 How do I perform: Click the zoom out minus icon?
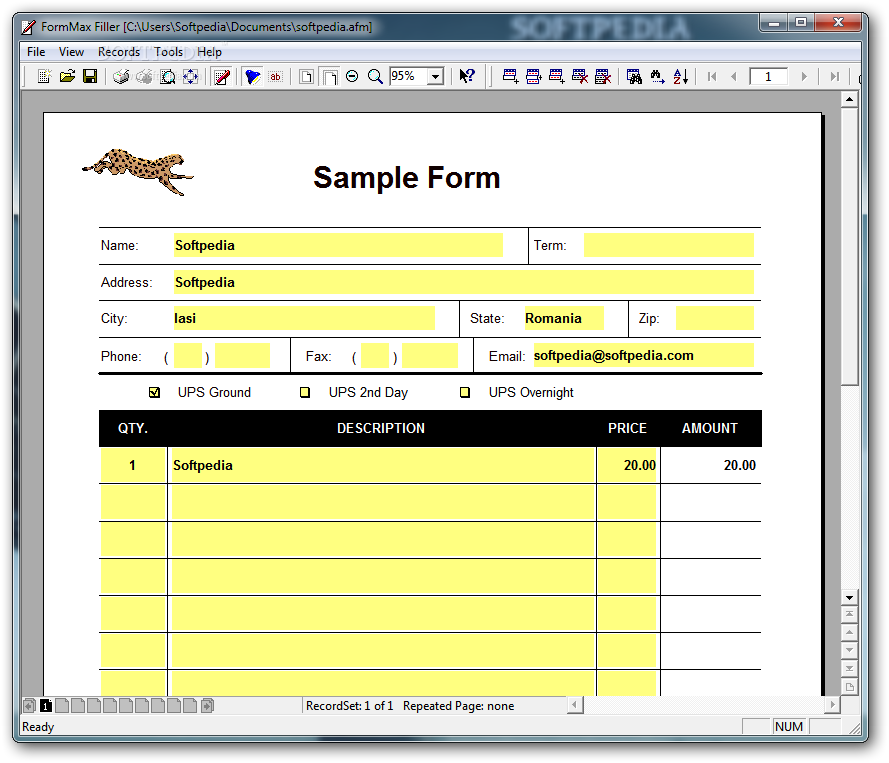[352, 76]
